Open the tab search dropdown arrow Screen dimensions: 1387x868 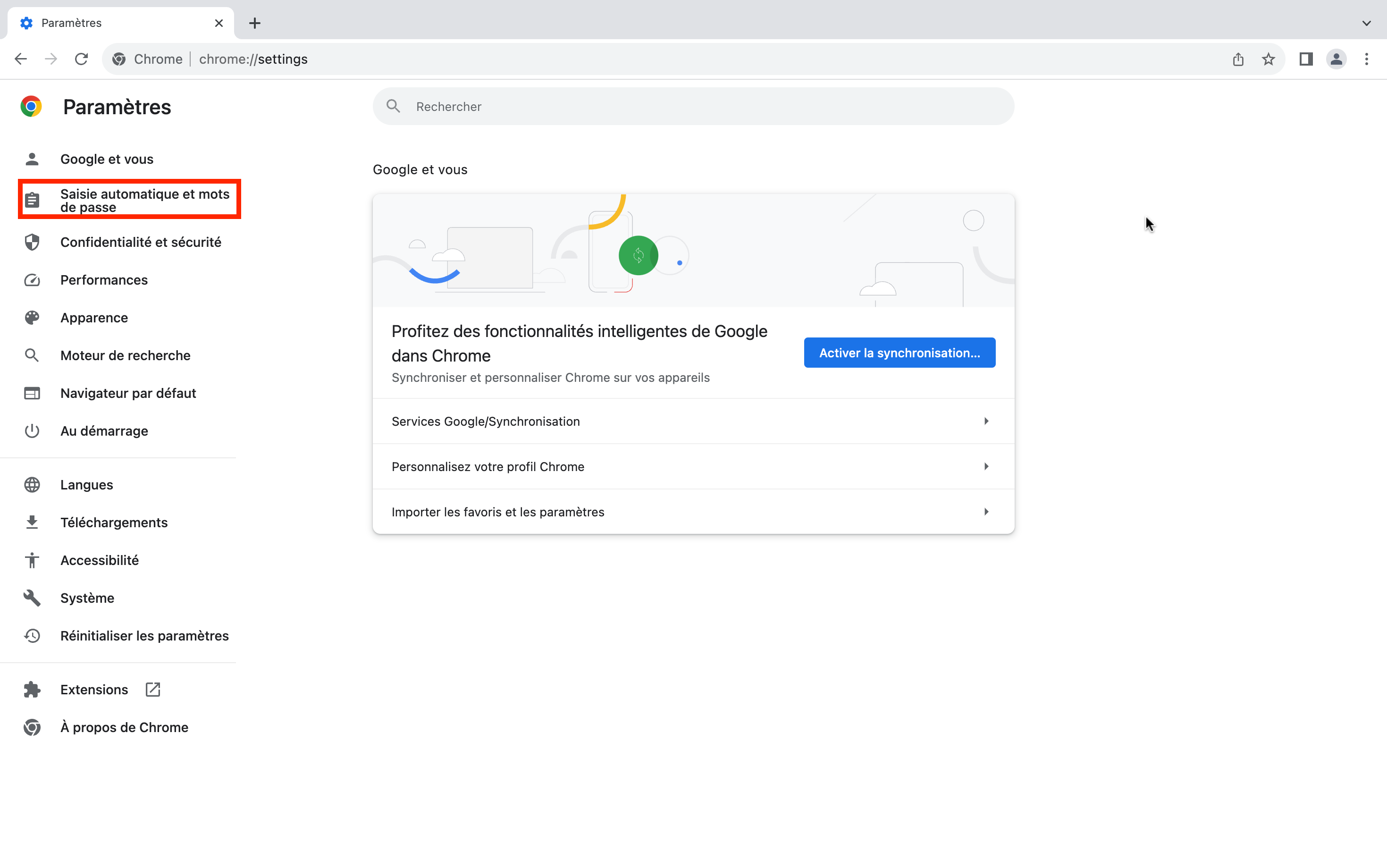[x=1366, y=23]
